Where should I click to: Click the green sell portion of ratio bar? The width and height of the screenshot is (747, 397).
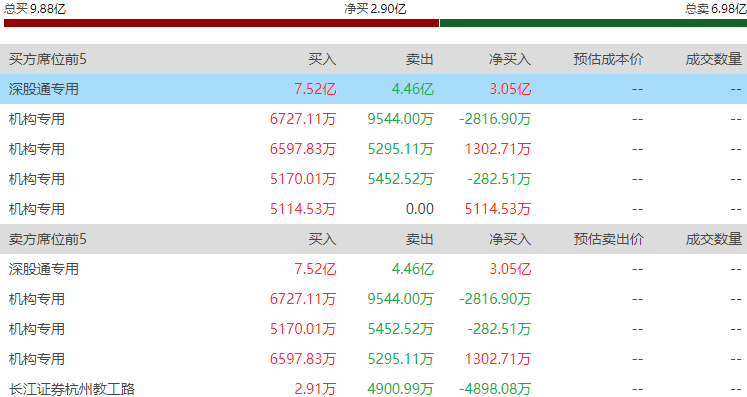click(593, 23)
